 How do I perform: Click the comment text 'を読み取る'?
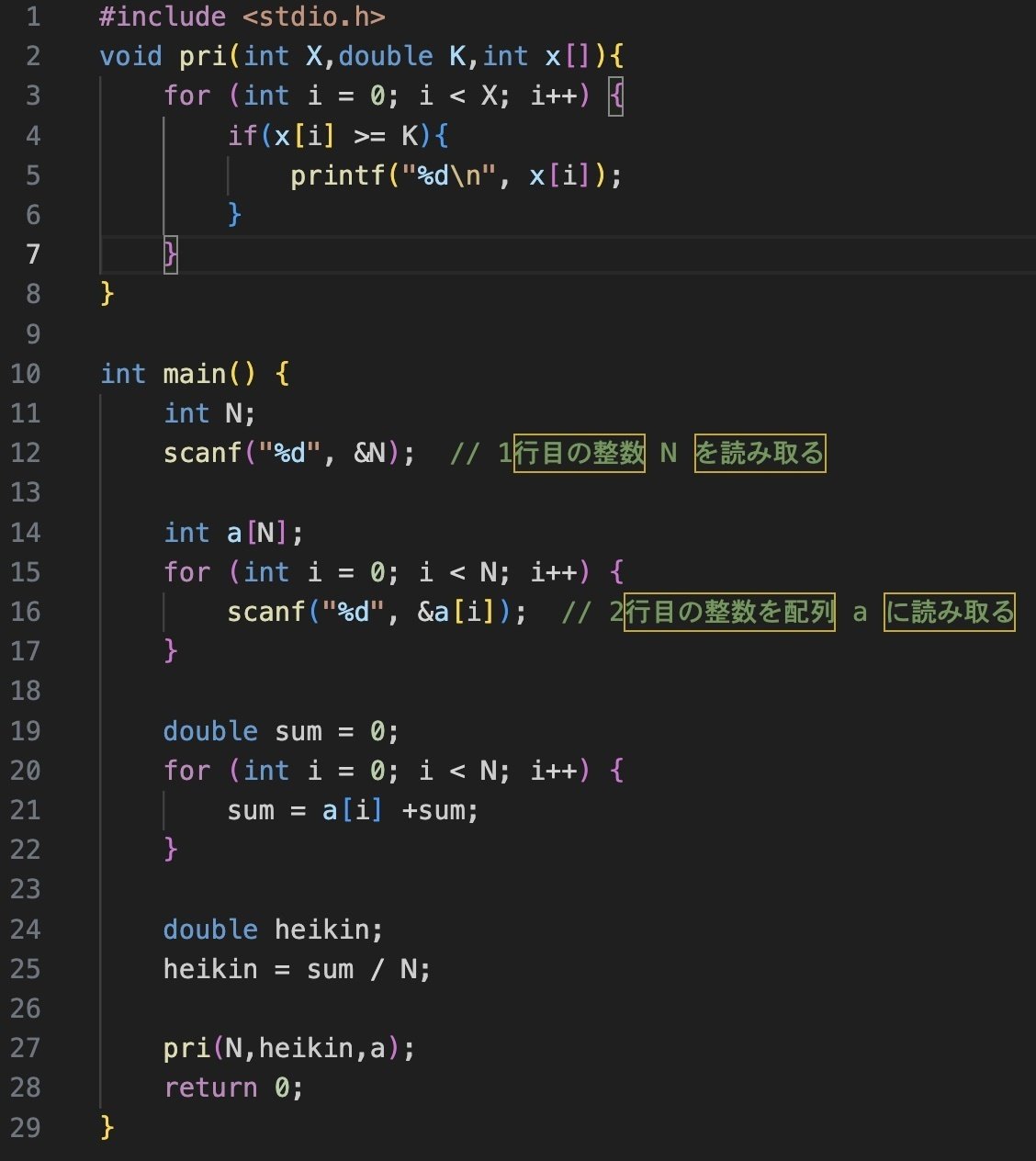point(760,453)
